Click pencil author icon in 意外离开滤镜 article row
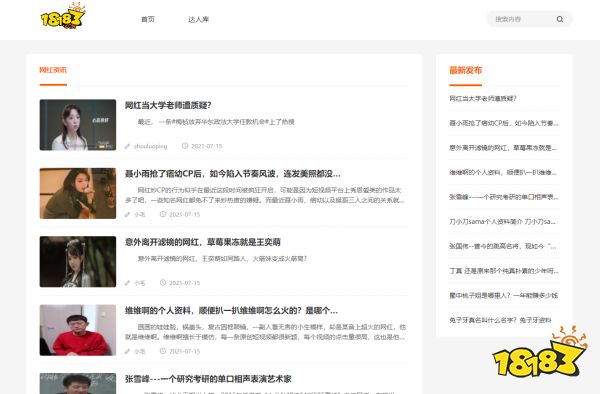The image size is (600, 394). click(x=127, y=283)
